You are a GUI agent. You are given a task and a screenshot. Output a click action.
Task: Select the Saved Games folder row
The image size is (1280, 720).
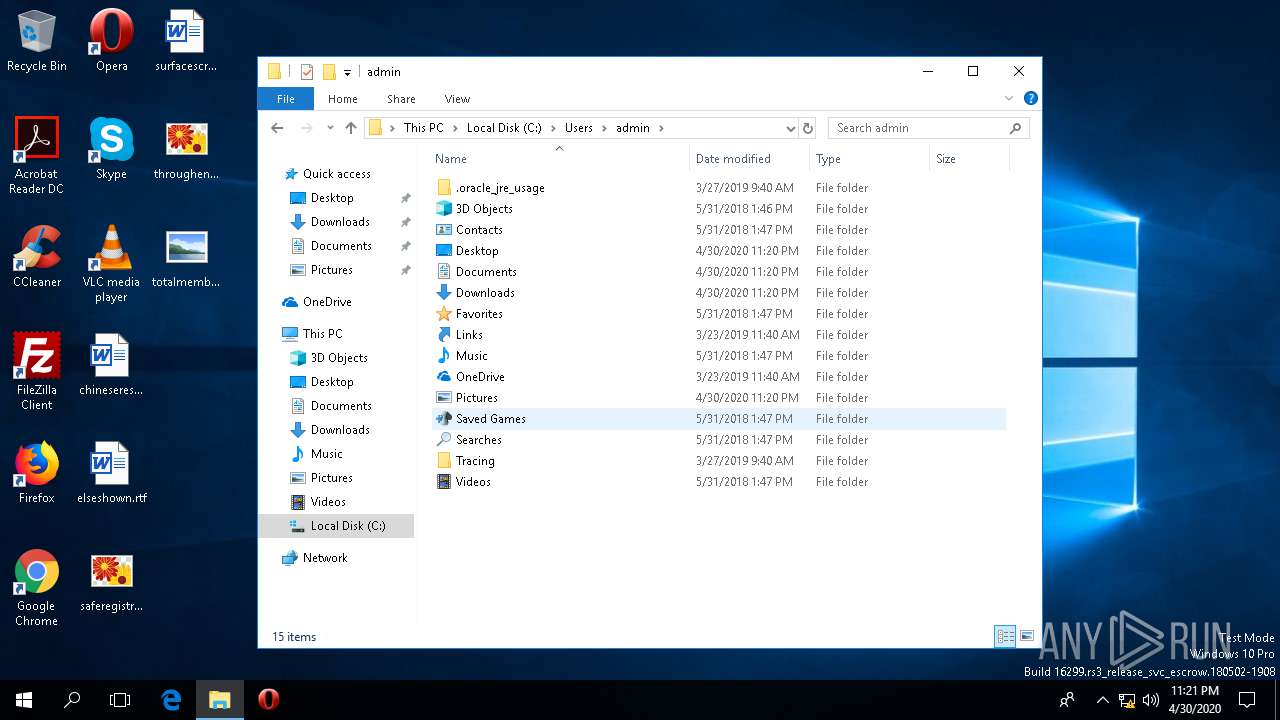tap(719, 419)
